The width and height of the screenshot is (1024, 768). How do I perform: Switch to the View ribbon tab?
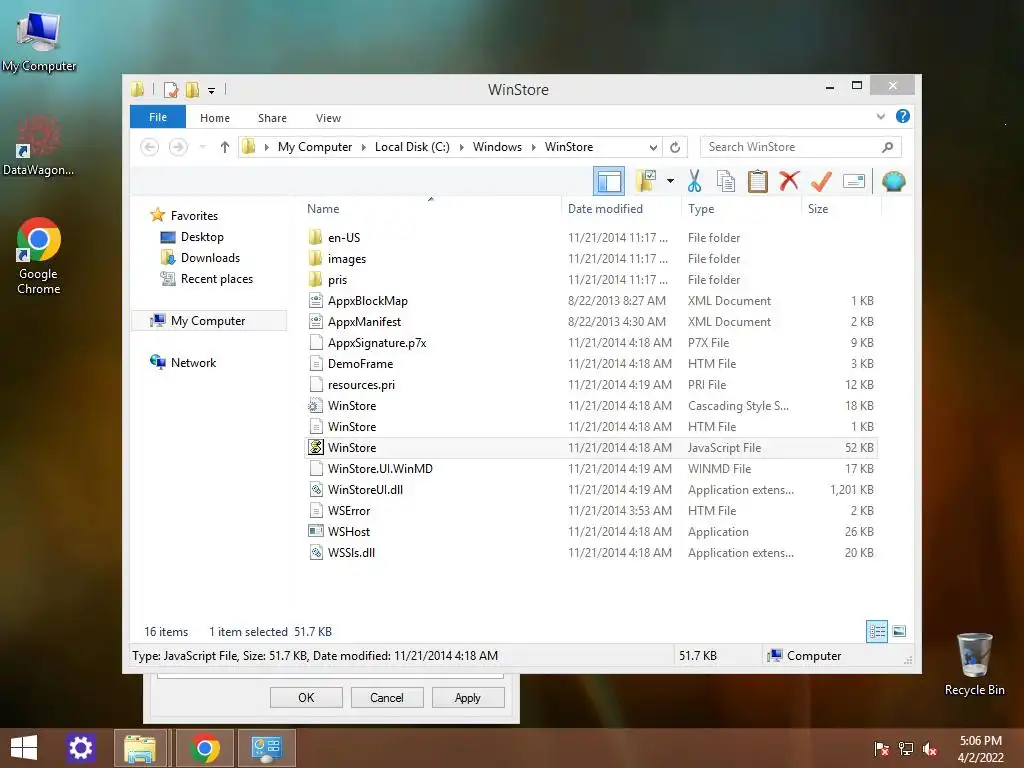328,118
